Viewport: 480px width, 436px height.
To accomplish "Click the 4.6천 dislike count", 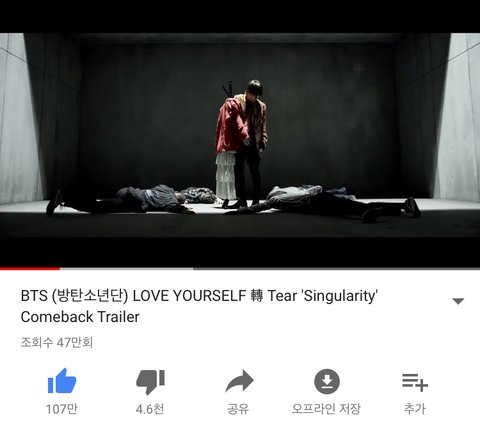I will point(150,409).
